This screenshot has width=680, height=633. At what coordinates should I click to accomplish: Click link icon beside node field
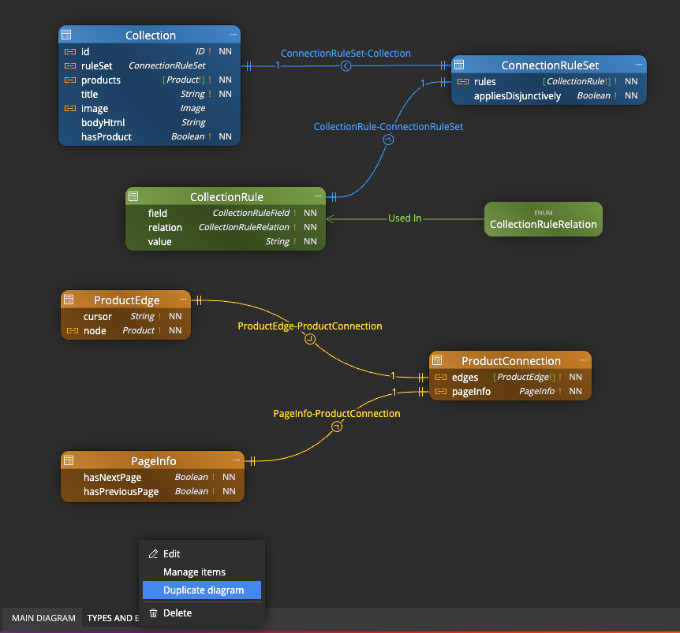pyautogui.click(x=72, y=331)
